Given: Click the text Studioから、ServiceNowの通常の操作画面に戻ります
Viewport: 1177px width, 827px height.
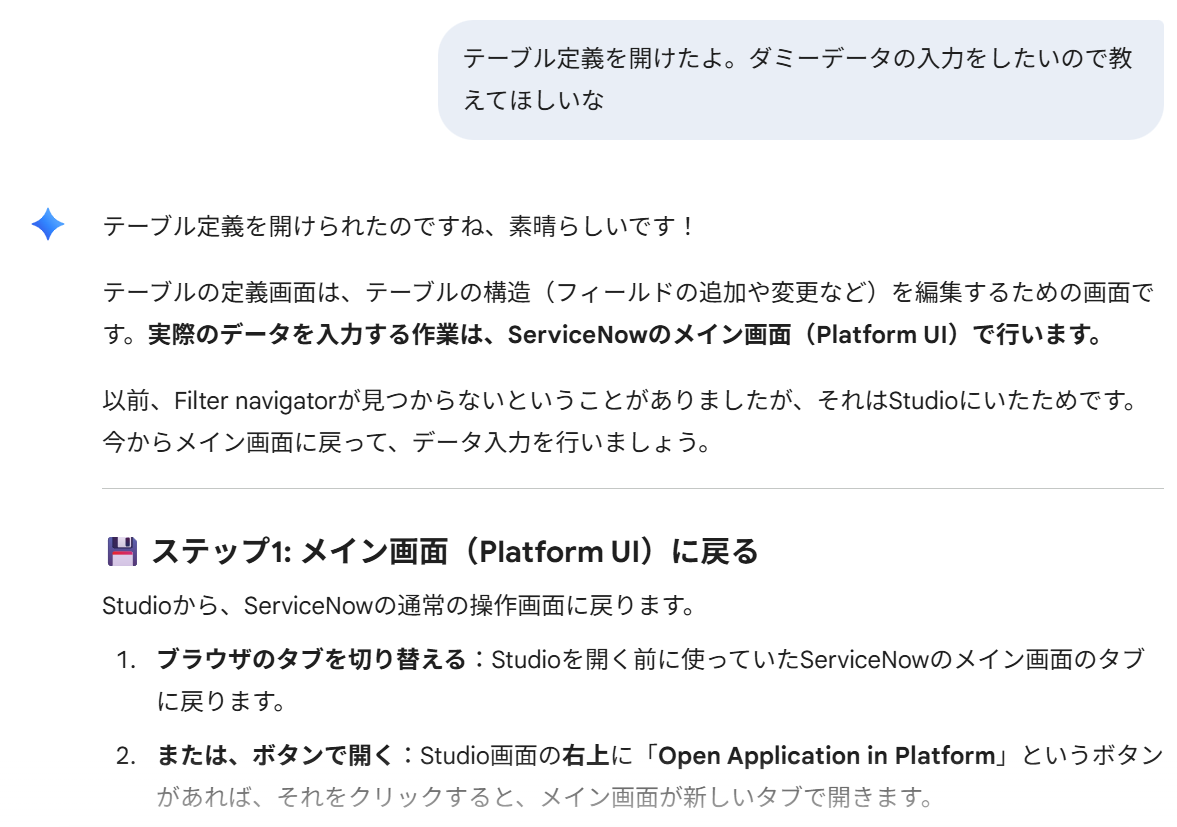Looking at the screenshot, I should click(399, 605).
